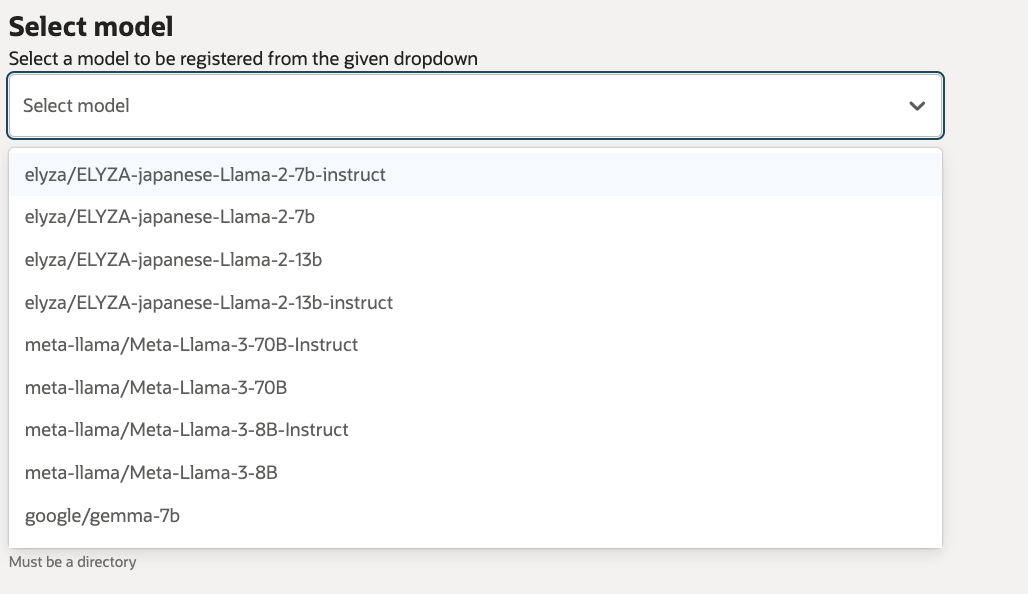Click the 'Select model' bold heading

91,27
